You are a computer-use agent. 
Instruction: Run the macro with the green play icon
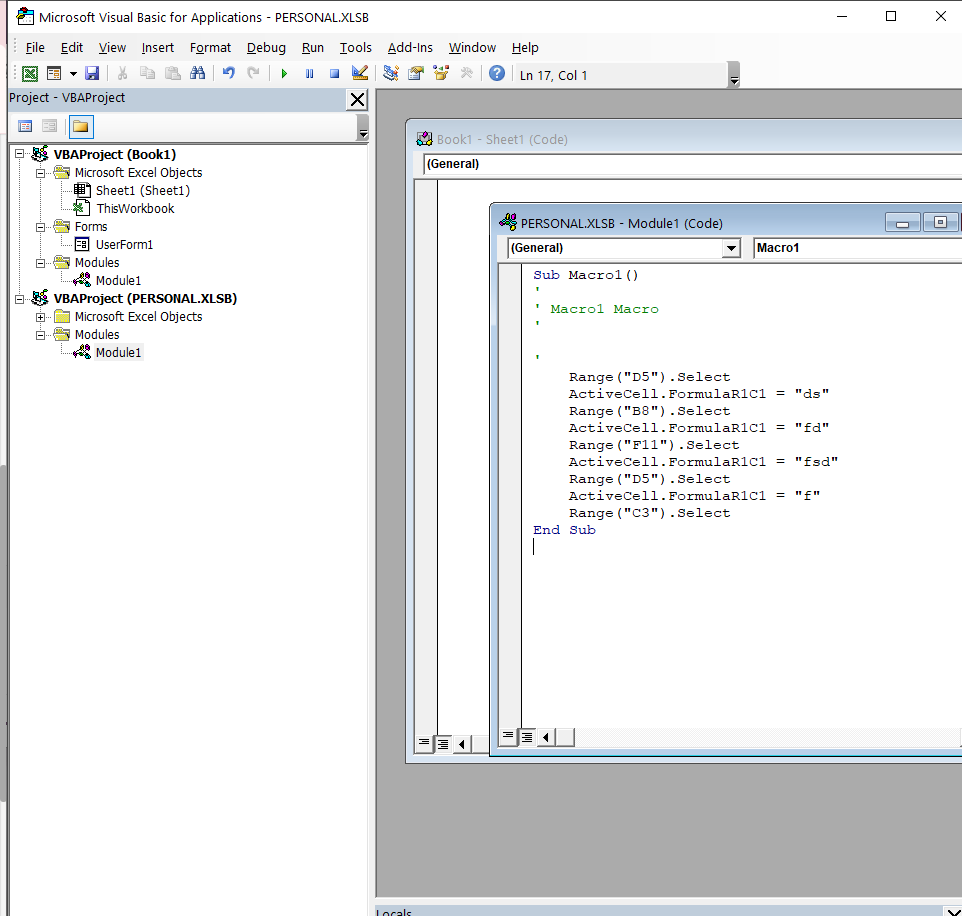point(284,74)
